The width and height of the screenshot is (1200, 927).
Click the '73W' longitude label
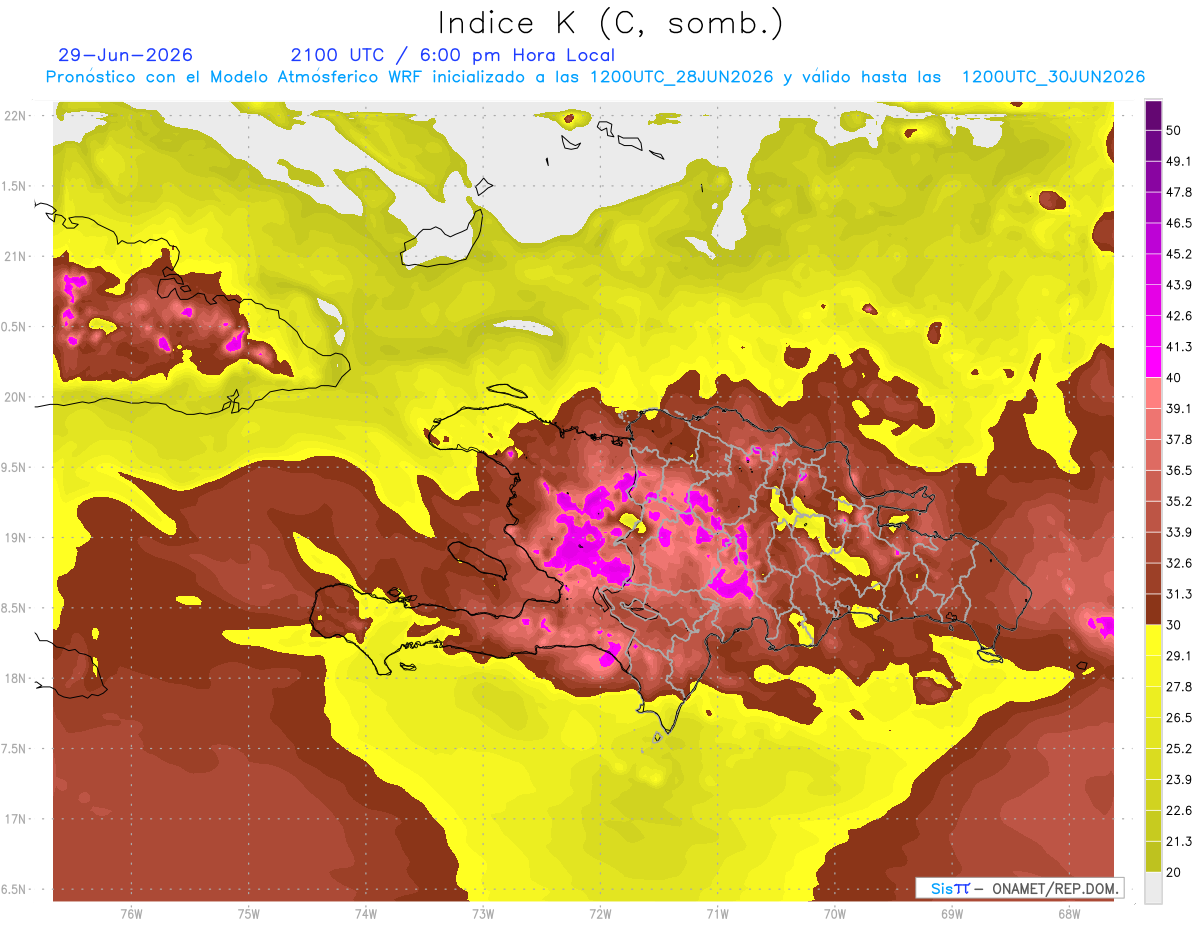coord(483,913)
